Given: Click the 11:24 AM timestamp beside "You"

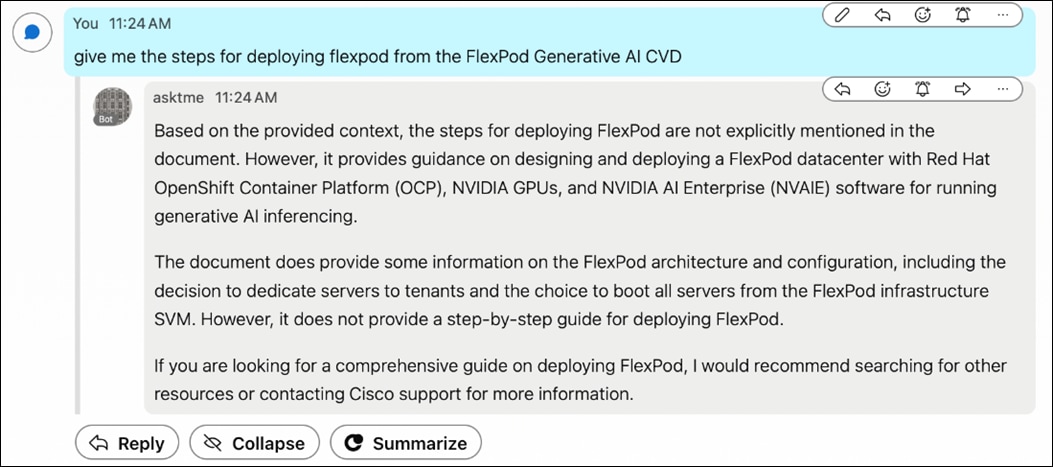Looking at the screenshot, I should coord(139,23).
